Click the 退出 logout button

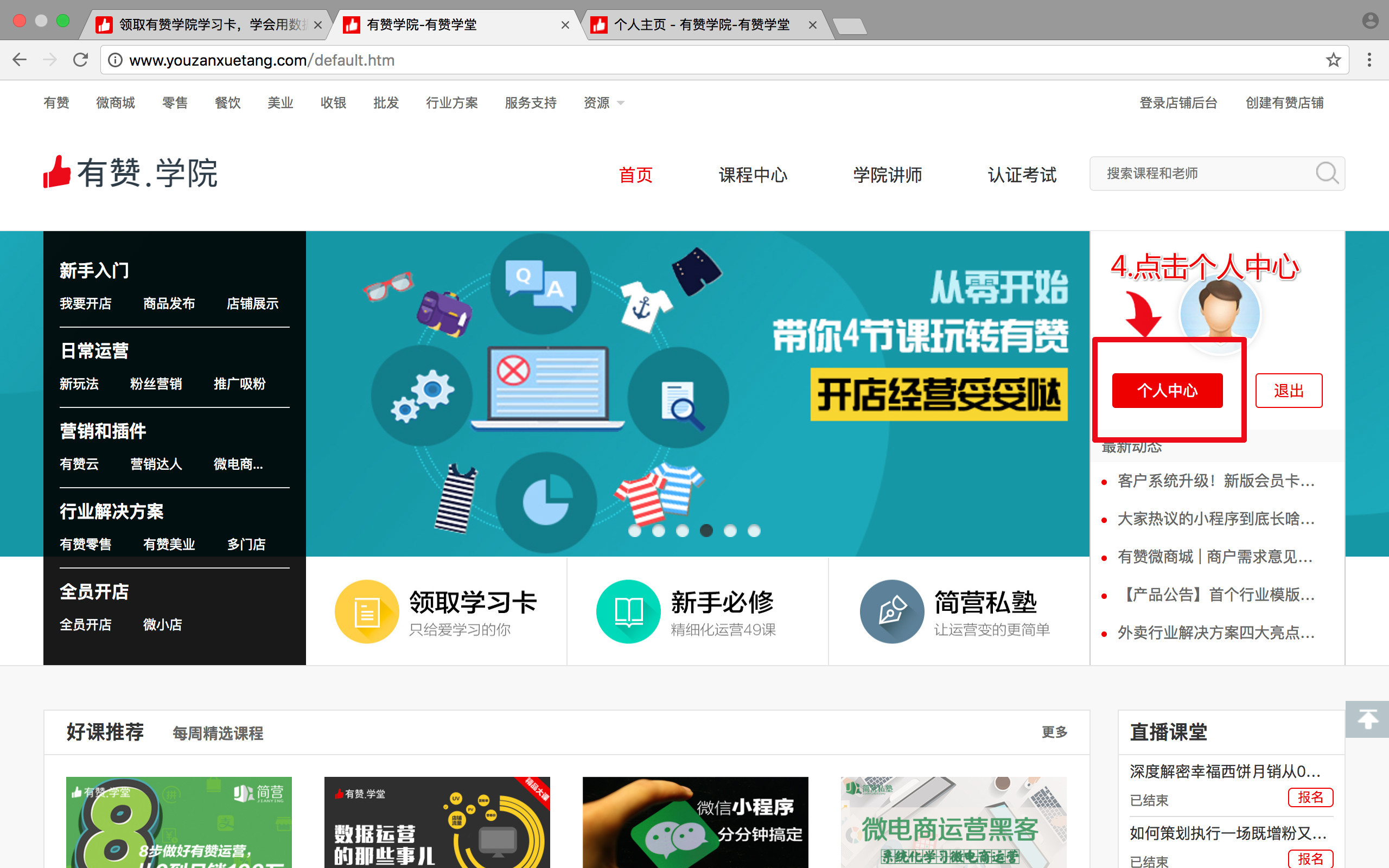[x=1289, y=391]
